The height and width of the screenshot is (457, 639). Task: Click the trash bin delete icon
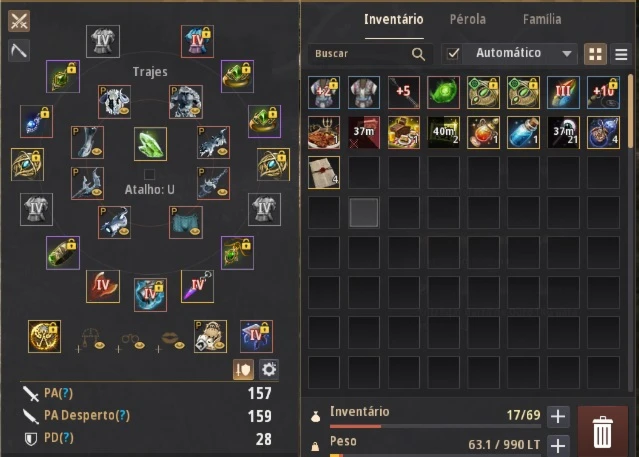point(602,432)
